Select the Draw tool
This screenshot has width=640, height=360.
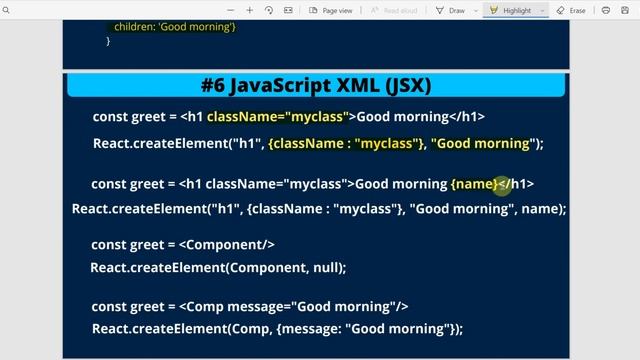(x=451, y=11)
